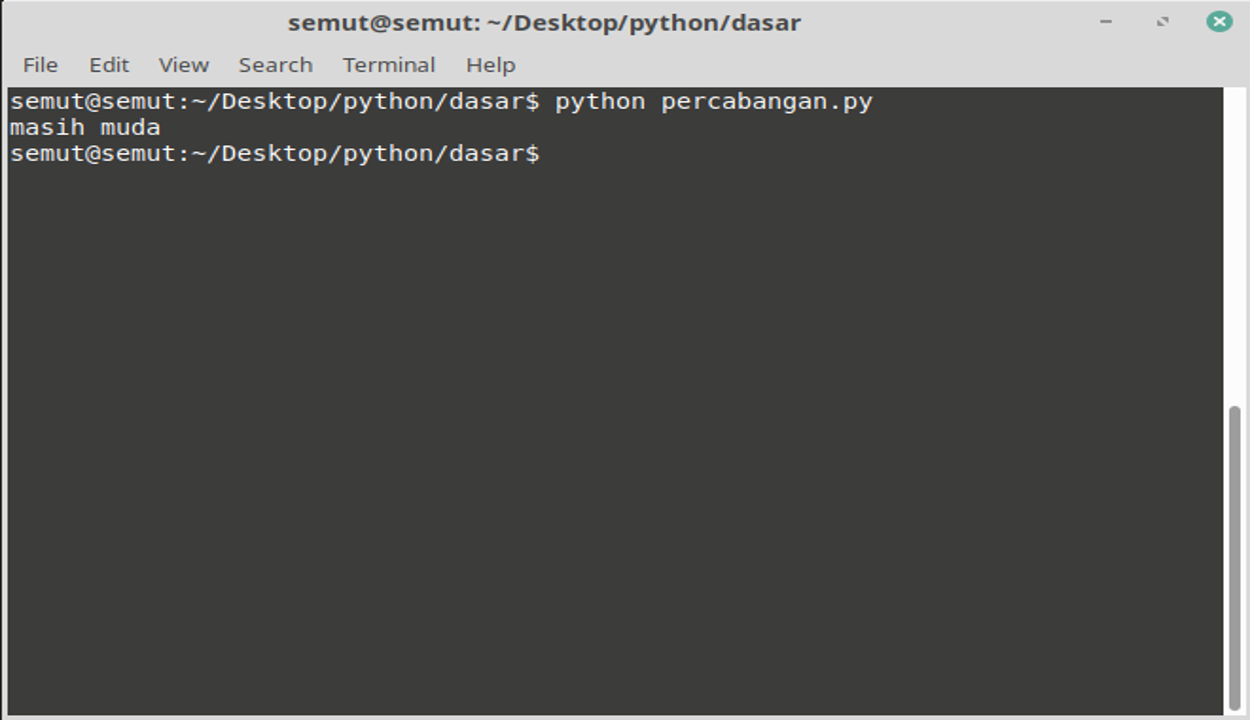Open the View menu
This screenshot has width=1250, height=720.
point(183,65)
